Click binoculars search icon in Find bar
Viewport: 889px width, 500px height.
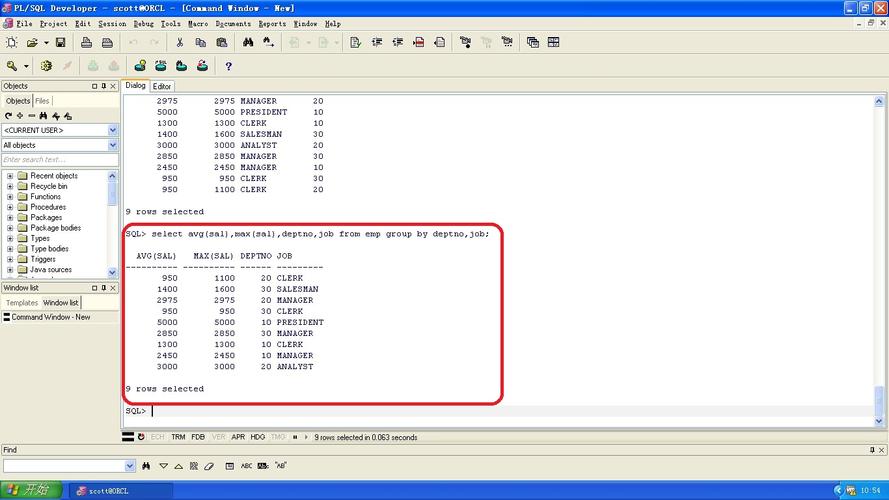(146, 466)
